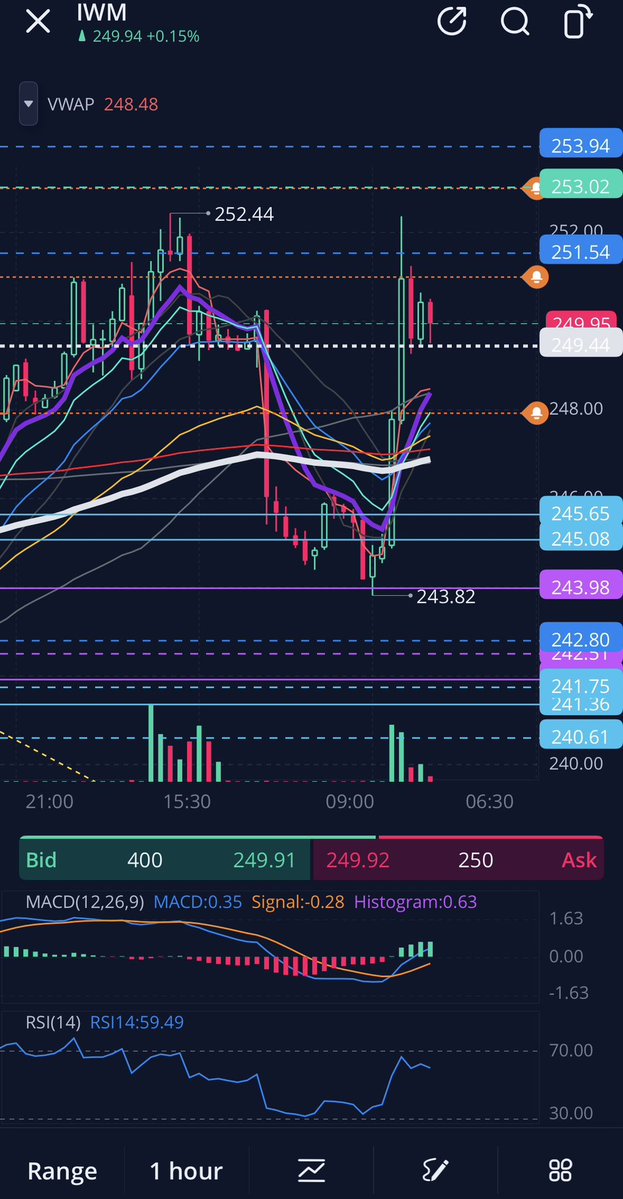Select the 242.80 price level label
The height and width of the screenshot is (1199, 623).
[x=580, y=637]
